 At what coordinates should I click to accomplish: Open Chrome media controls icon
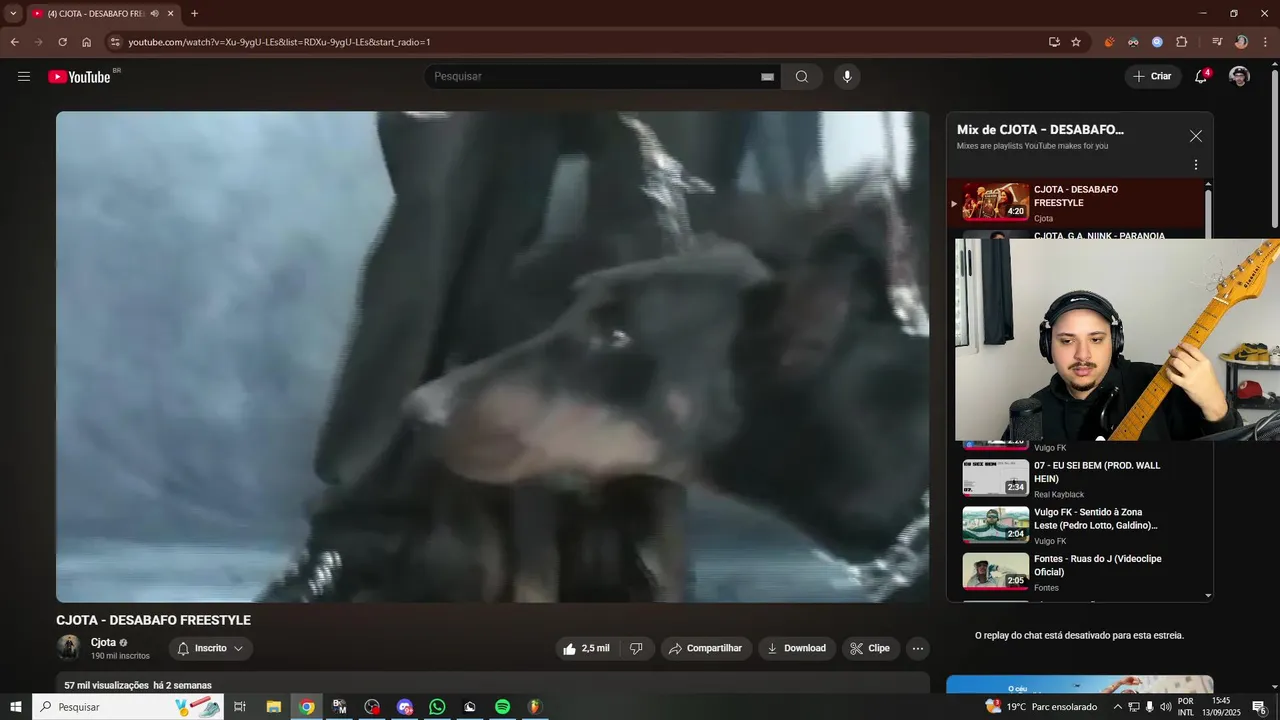1217,42
